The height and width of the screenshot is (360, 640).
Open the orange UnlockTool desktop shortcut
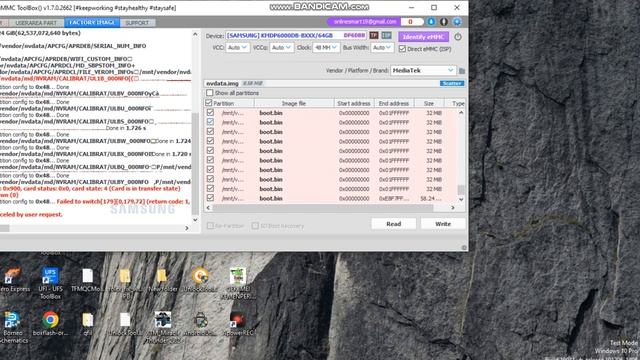pos(200,280)
